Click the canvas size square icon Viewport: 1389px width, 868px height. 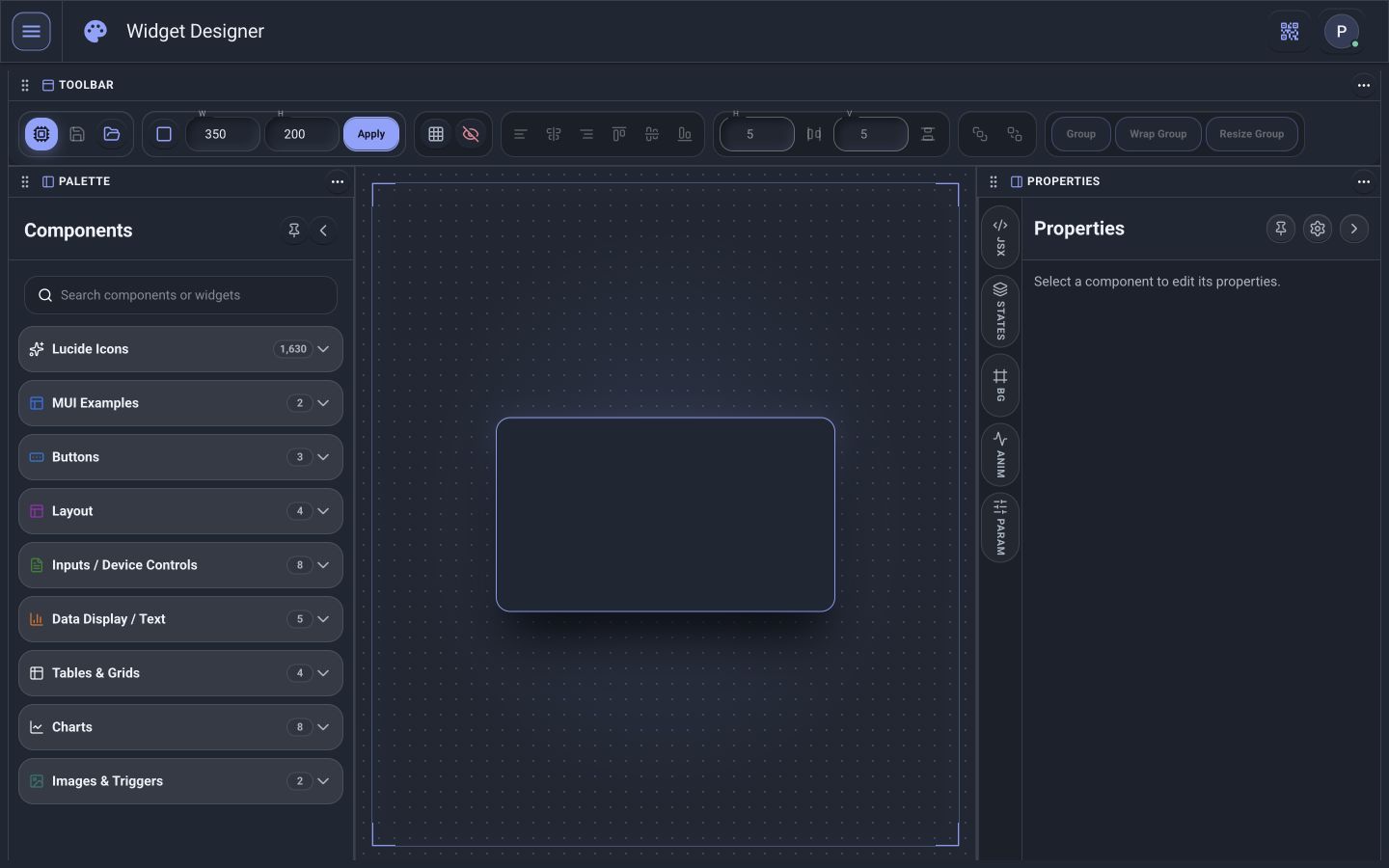click(x=164, y=134)
